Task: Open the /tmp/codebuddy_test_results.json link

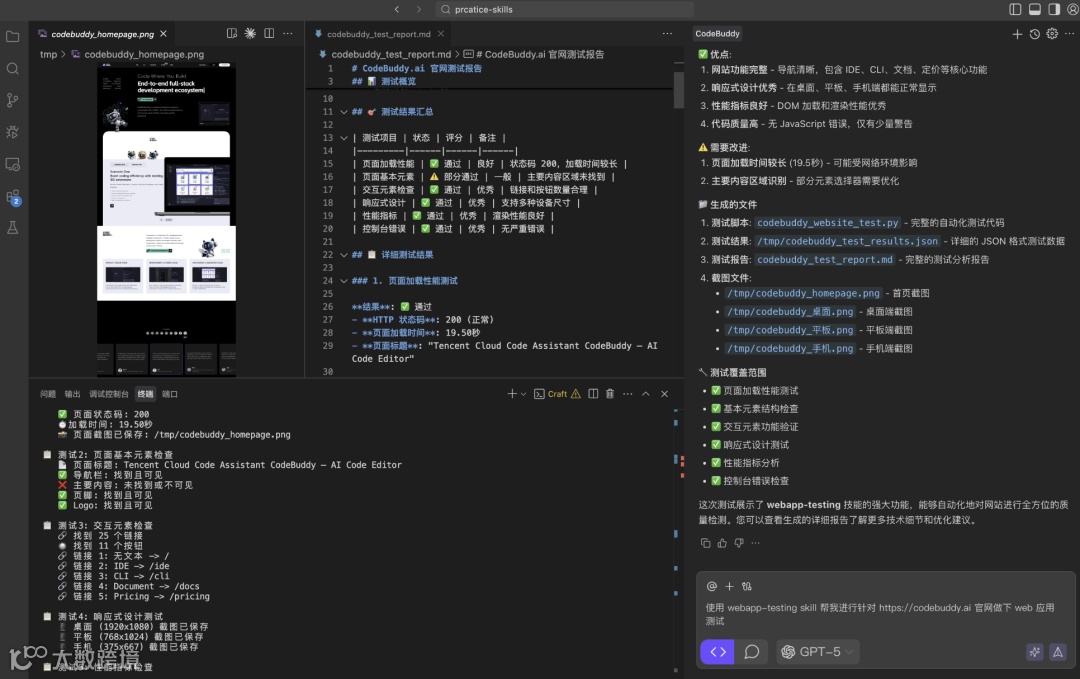Action: (x=847, y=241)
